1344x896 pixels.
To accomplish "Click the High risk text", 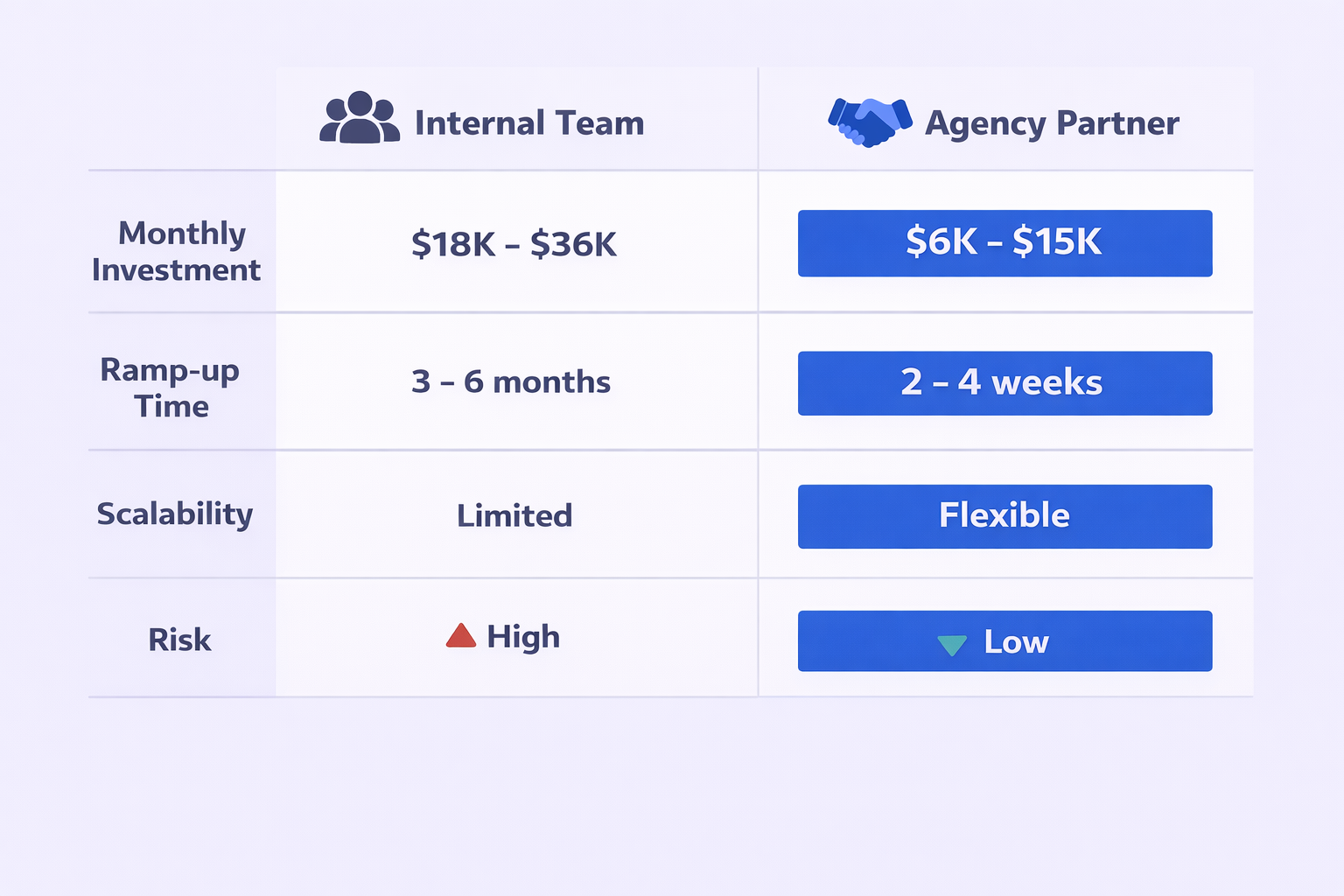I will click(523, 637).
